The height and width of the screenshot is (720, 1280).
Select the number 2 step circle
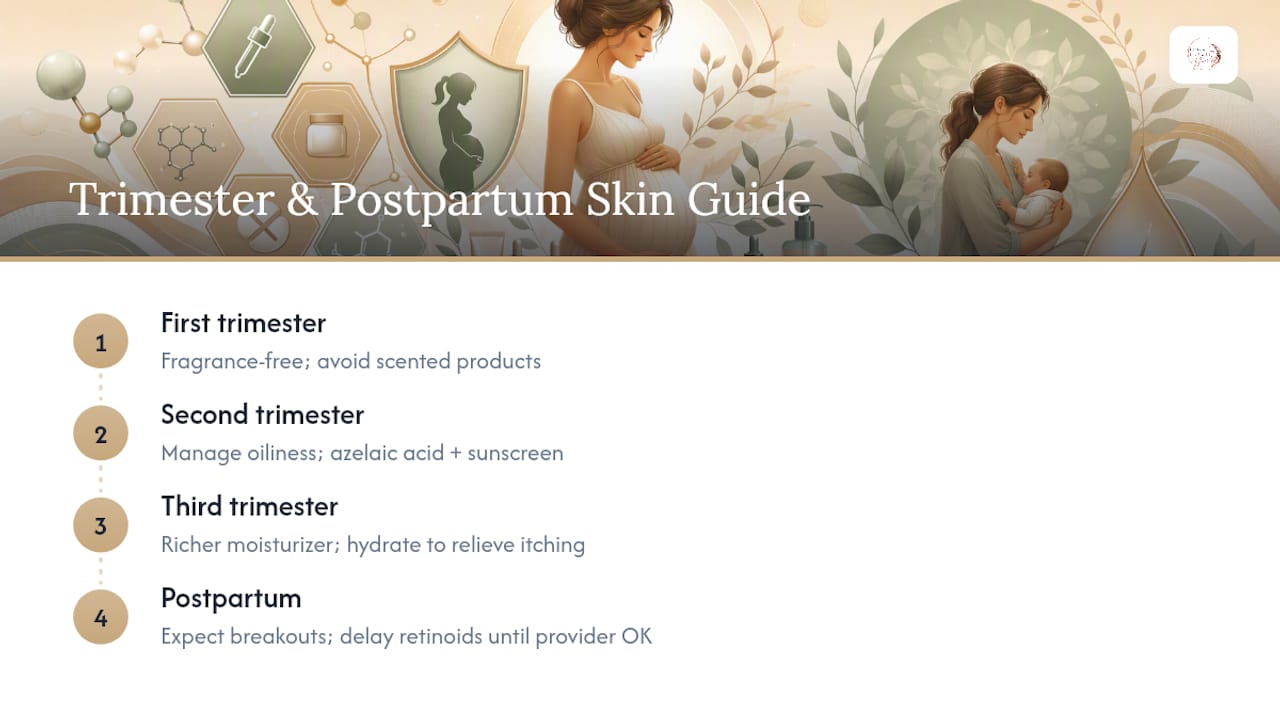pyautogui.click(x=101, y=434)
